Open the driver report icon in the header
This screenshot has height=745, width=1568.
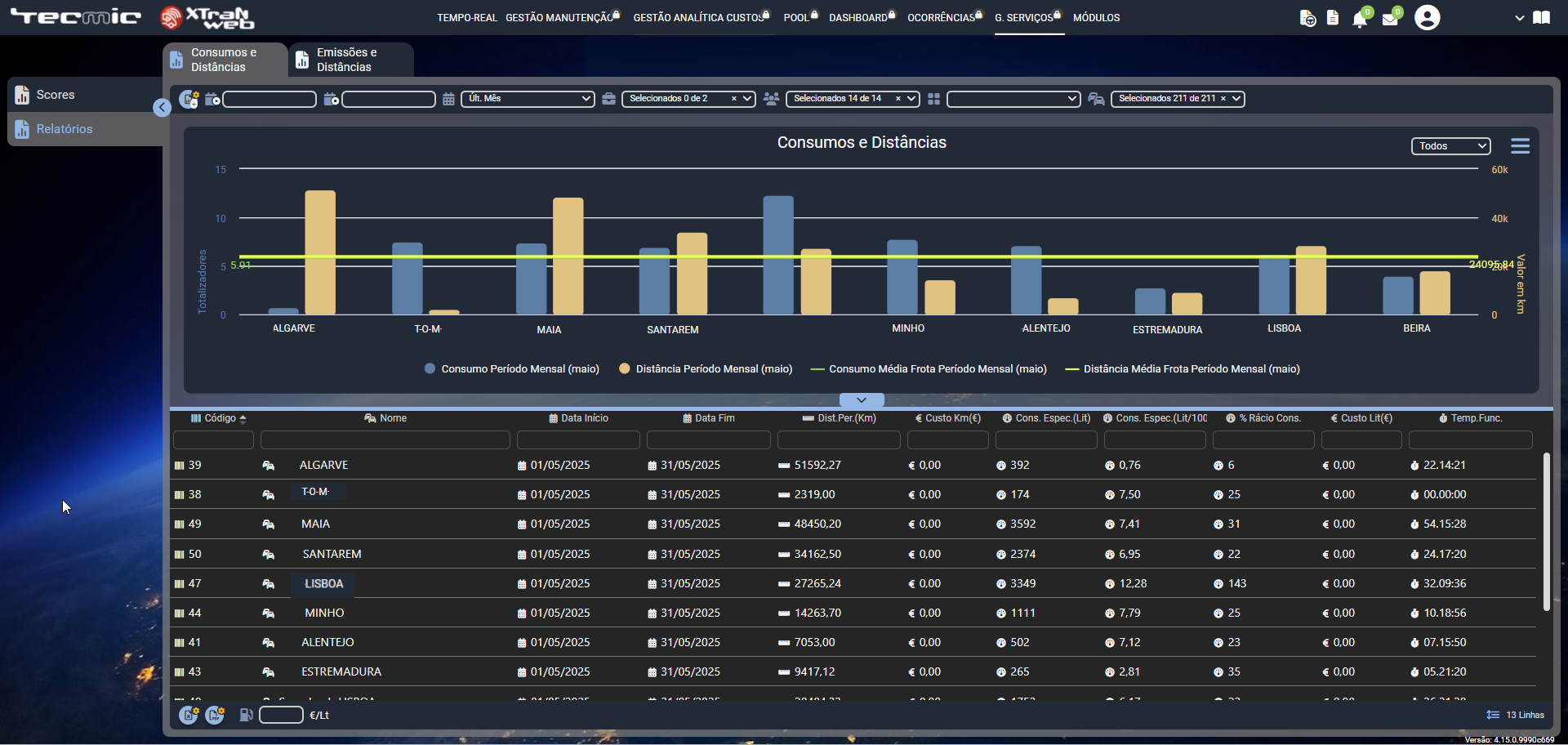1307,18
